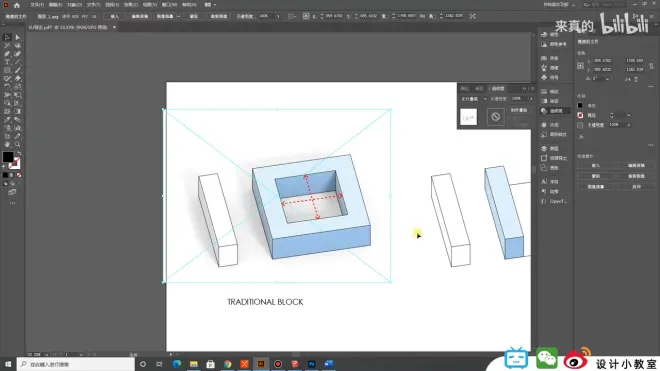
Task: Open the 效果 menu
Action: tap(131, 5)
